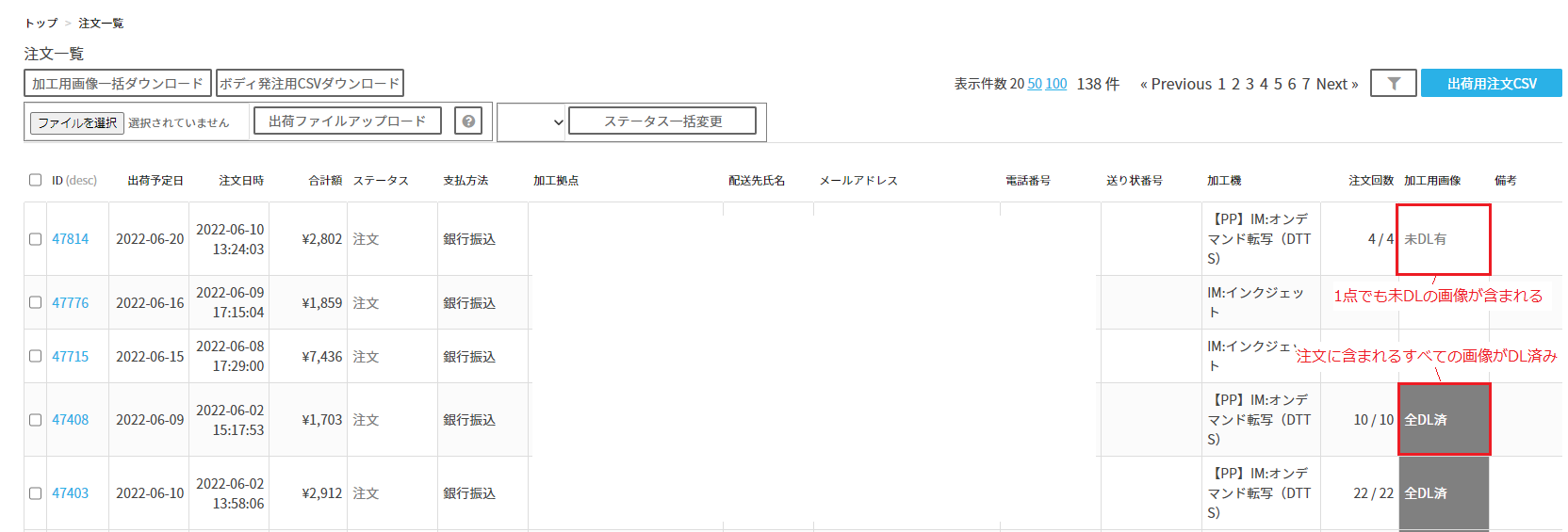Click 加工拠点 column header
Screen dimensions: 1568x532
coord(556,180)
